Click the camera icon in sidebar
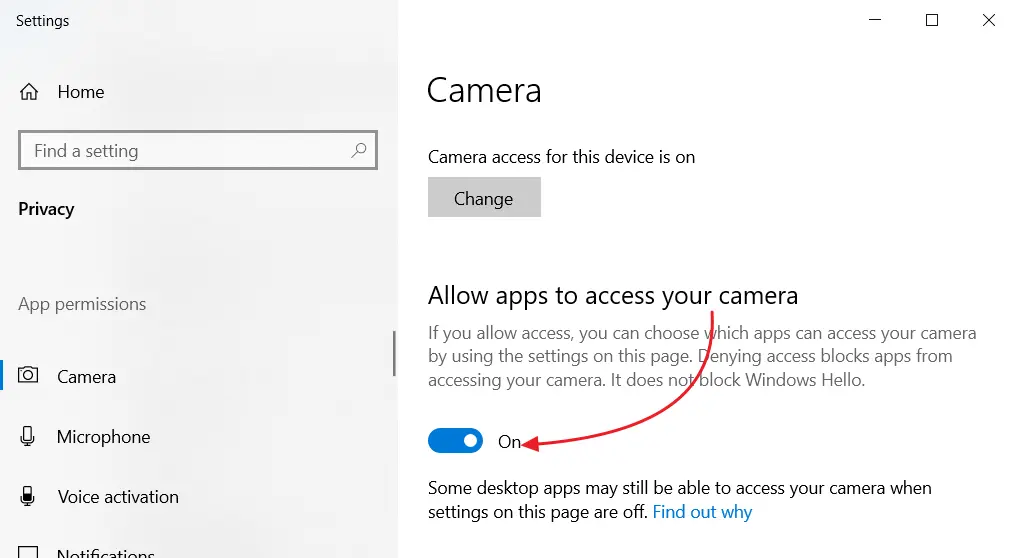The width and height of the screenshot is (1012, 558). (29, 376)
